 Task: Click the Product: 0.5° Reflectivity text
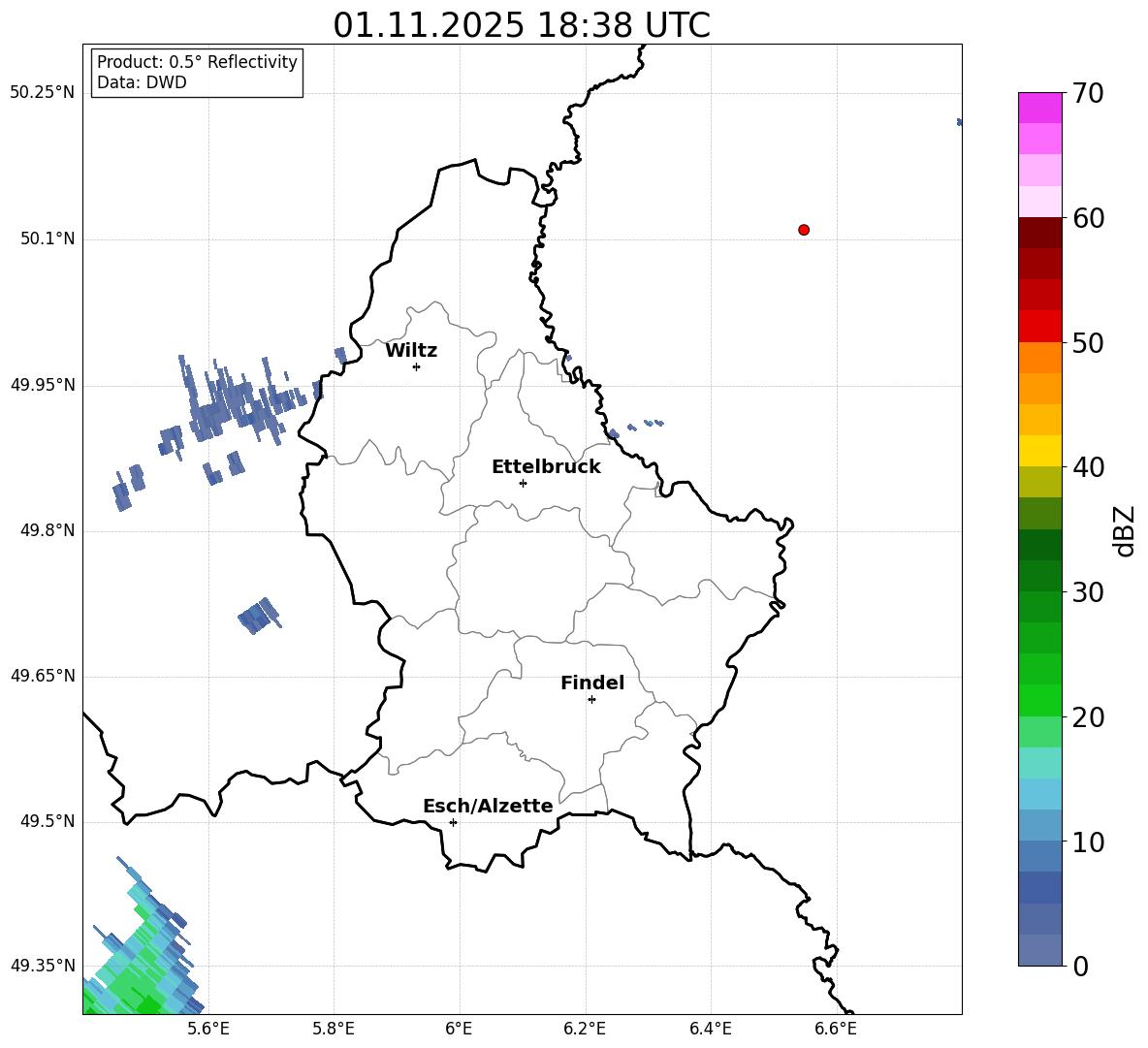point(197,61)
